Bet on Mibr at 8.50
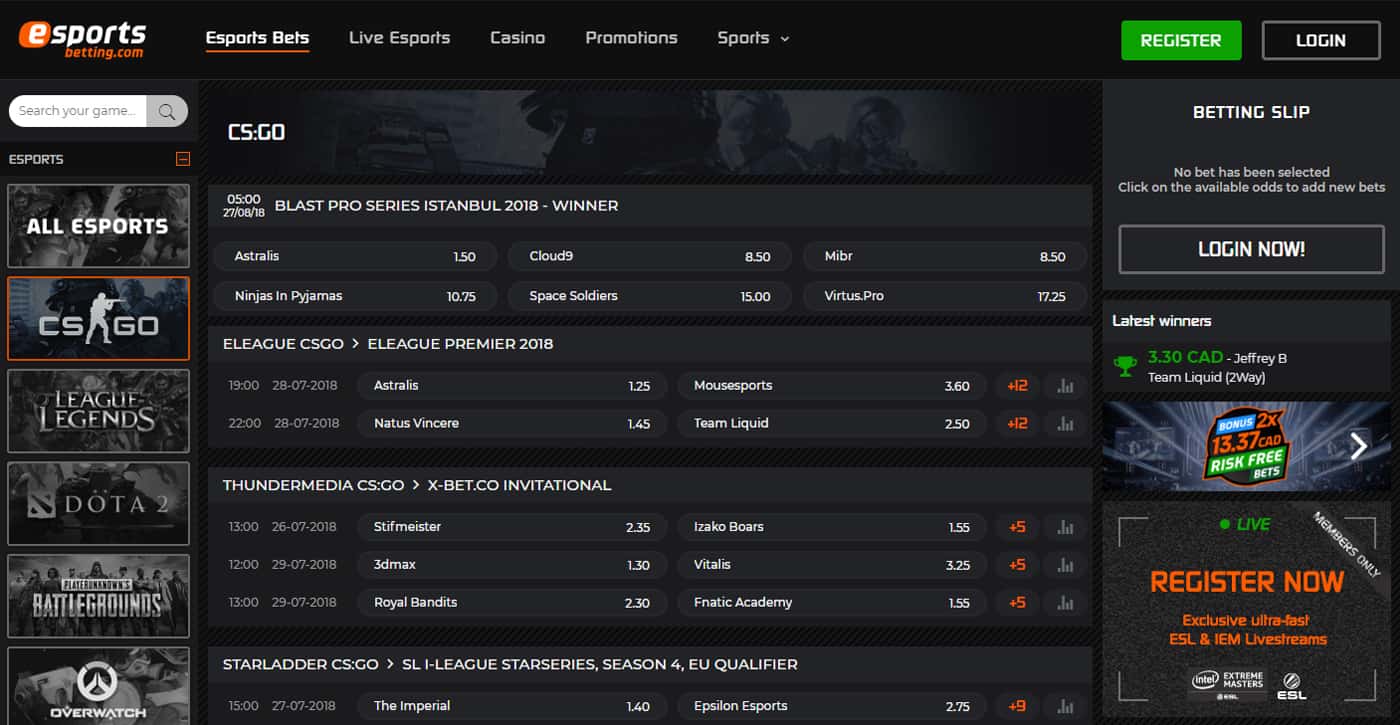 pyautogui.click(x=945, y=256)
